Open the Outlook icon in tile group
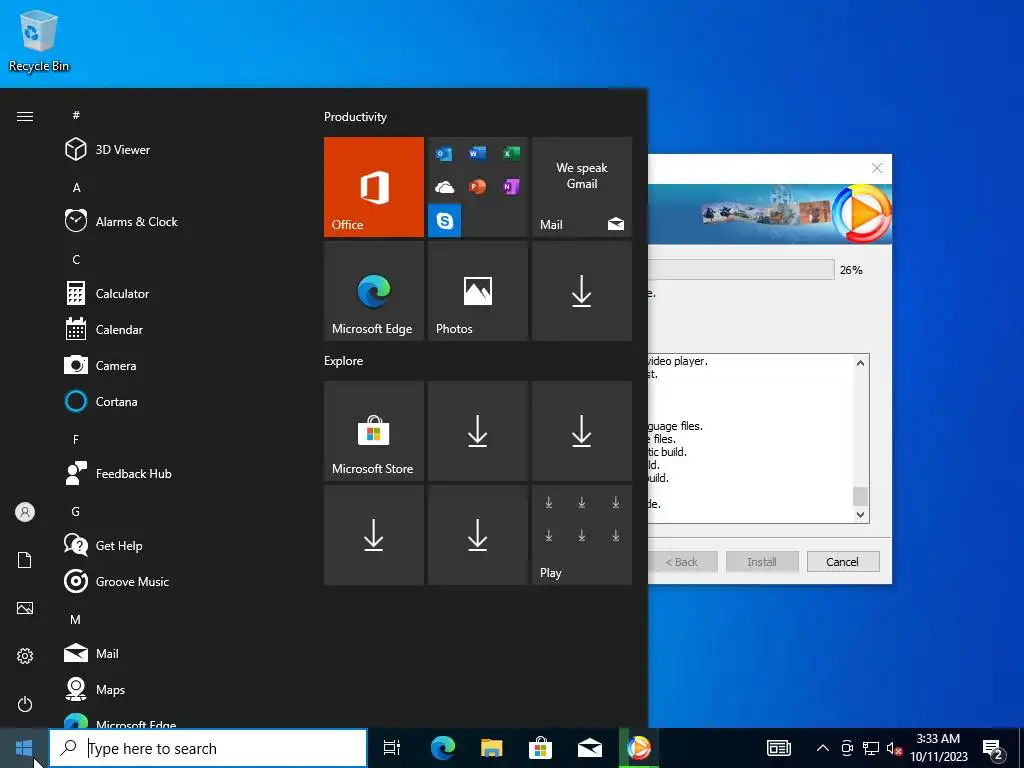 [x=444, y=153]
